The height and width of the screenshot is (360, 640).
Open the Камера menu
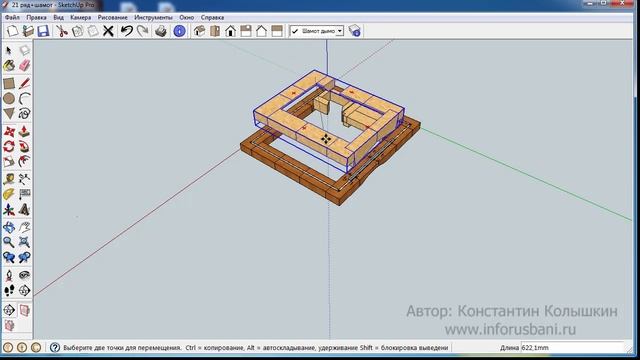80,18
